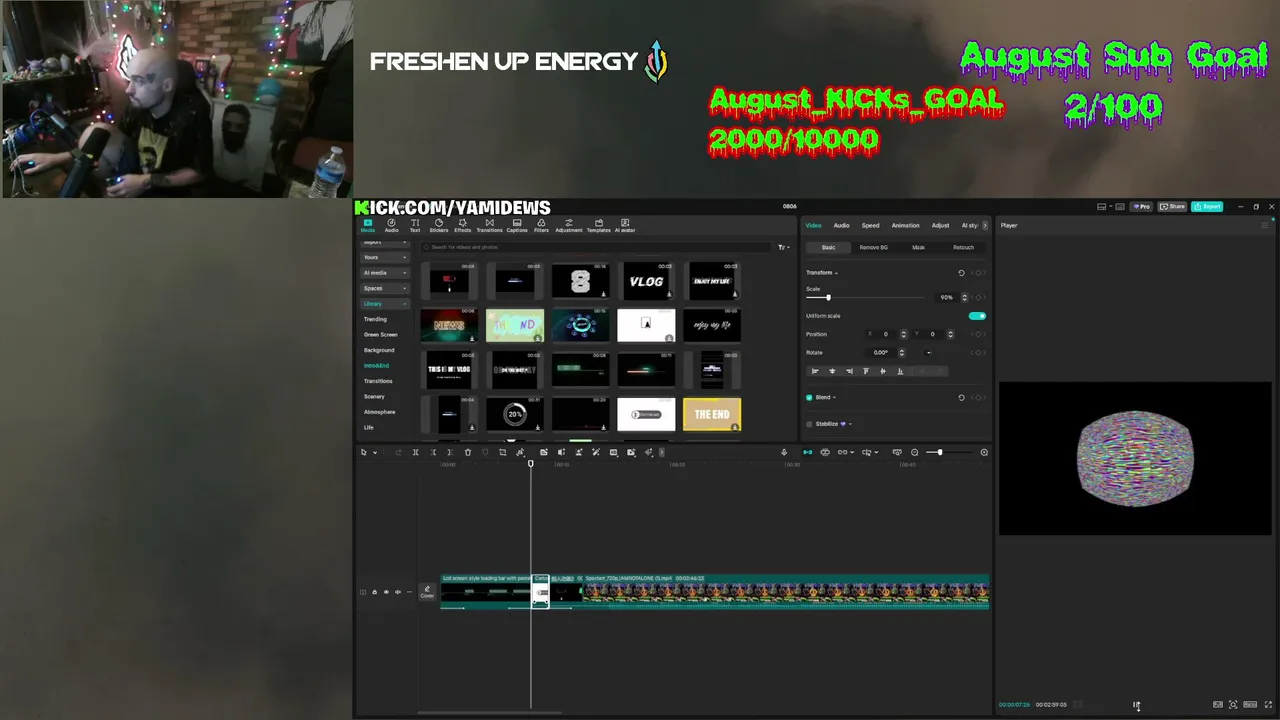Open the Stickers panel icon
1280x720 pixels.
(438, 225)
